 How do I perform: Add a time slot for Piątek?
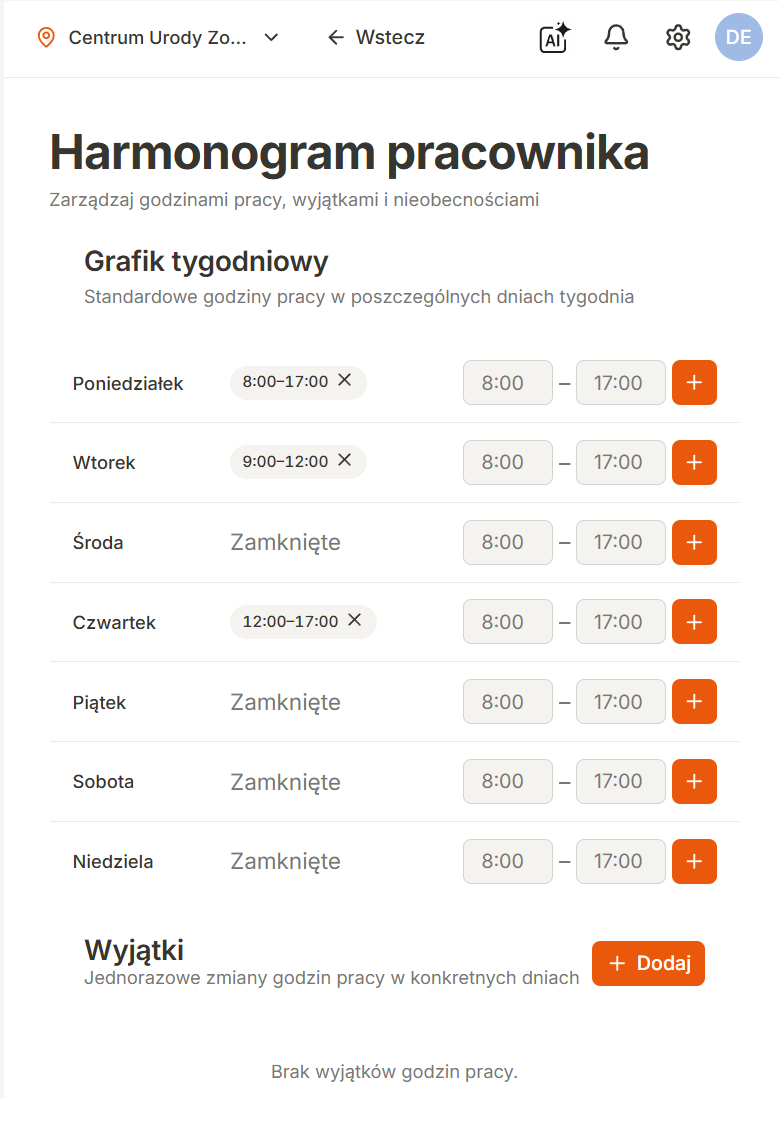[694, 701]
